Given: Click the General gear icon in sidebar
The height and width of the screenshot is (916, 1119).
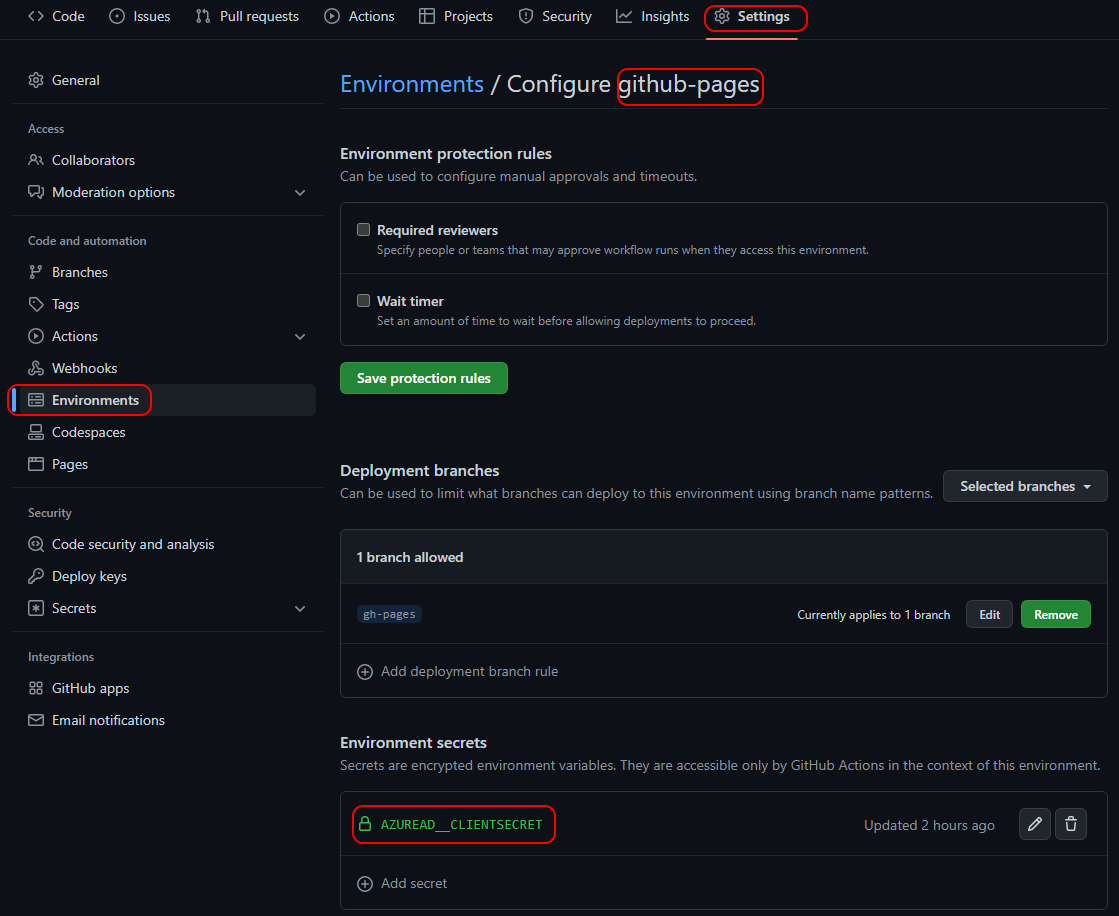Looking at the screenshot, I should 36,80.
